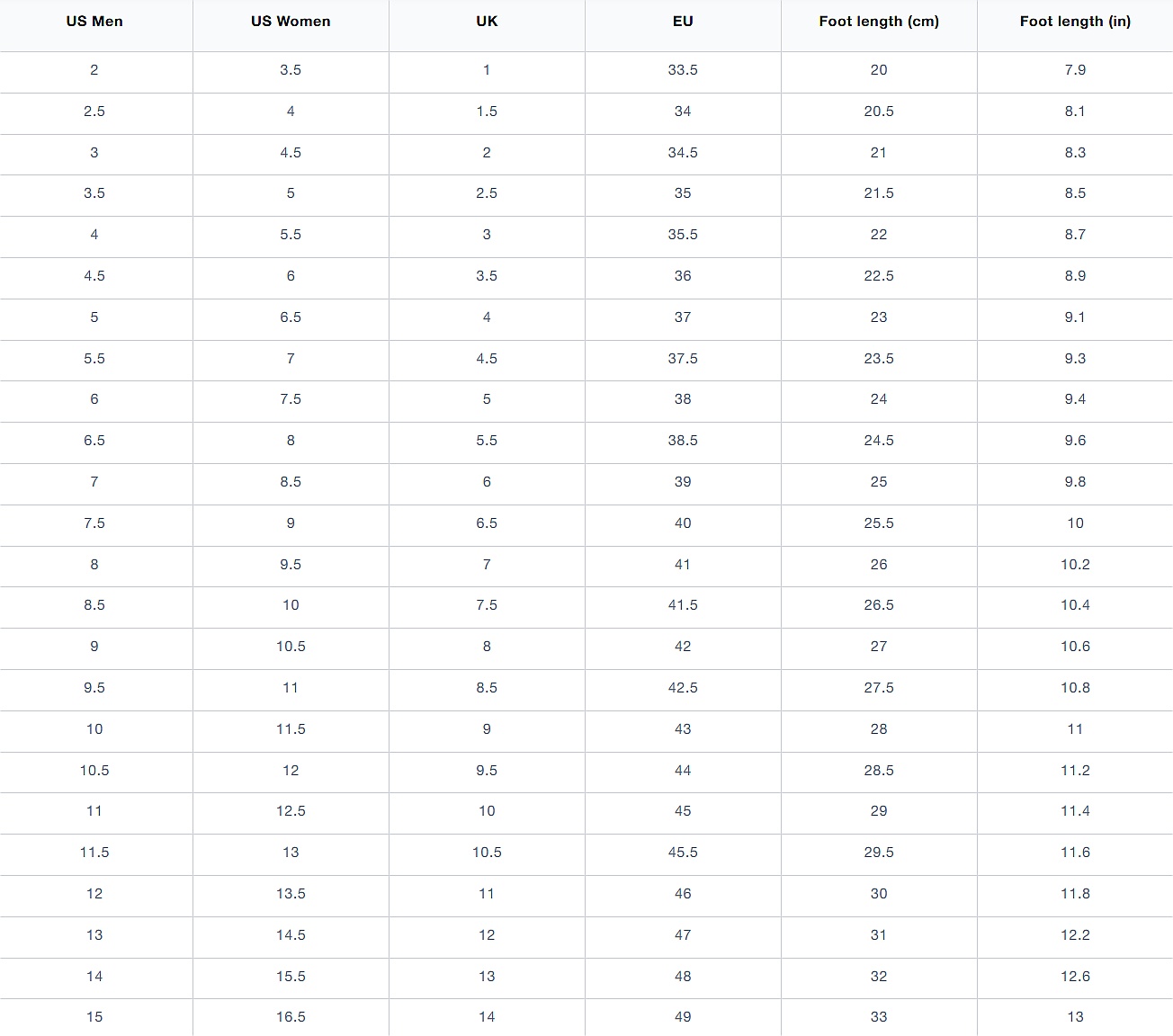The height and width of the screenshot is (1036, 1173).
Task: Click EU size 45.5 cell
Action: [x=683, y=853]
